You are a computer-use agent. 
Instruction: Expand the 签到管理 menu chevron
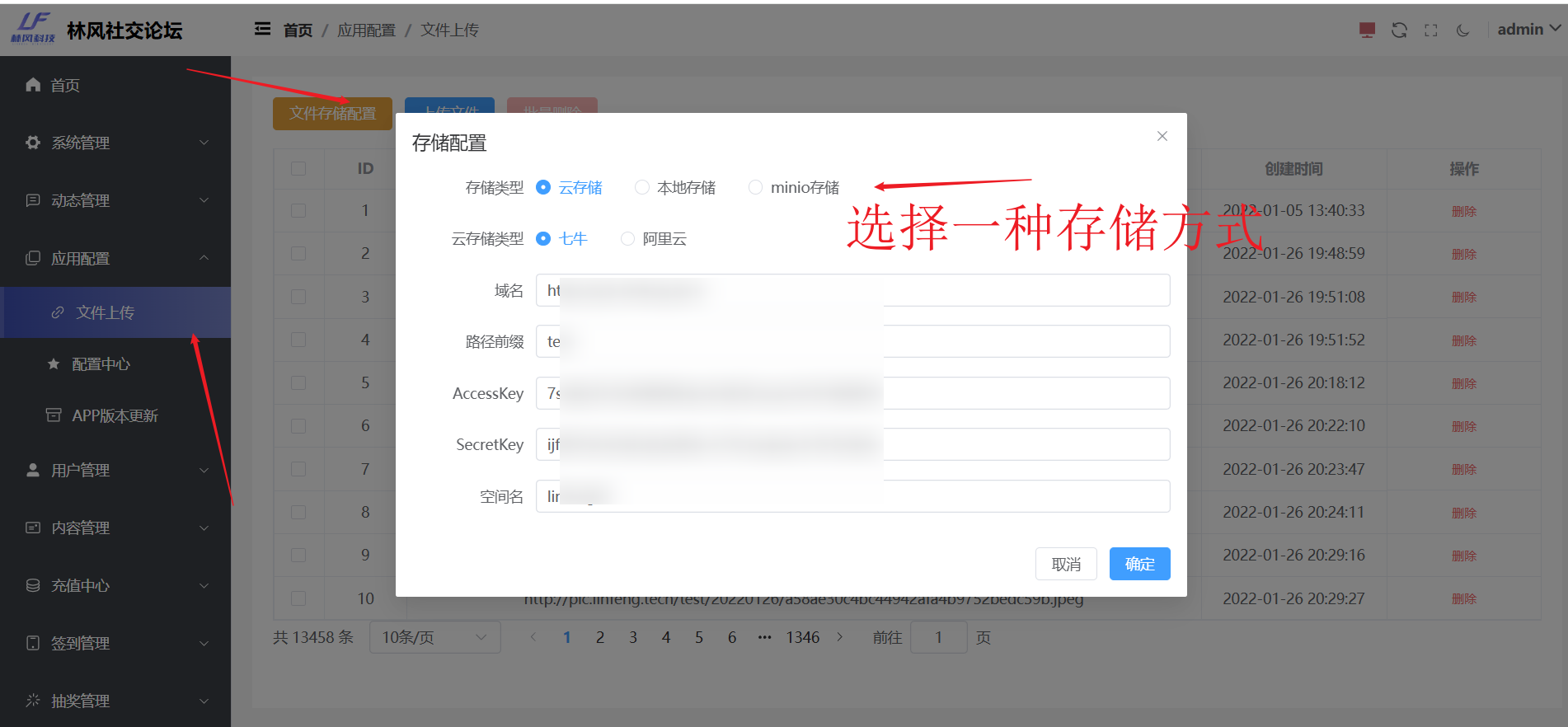(204, 643)
